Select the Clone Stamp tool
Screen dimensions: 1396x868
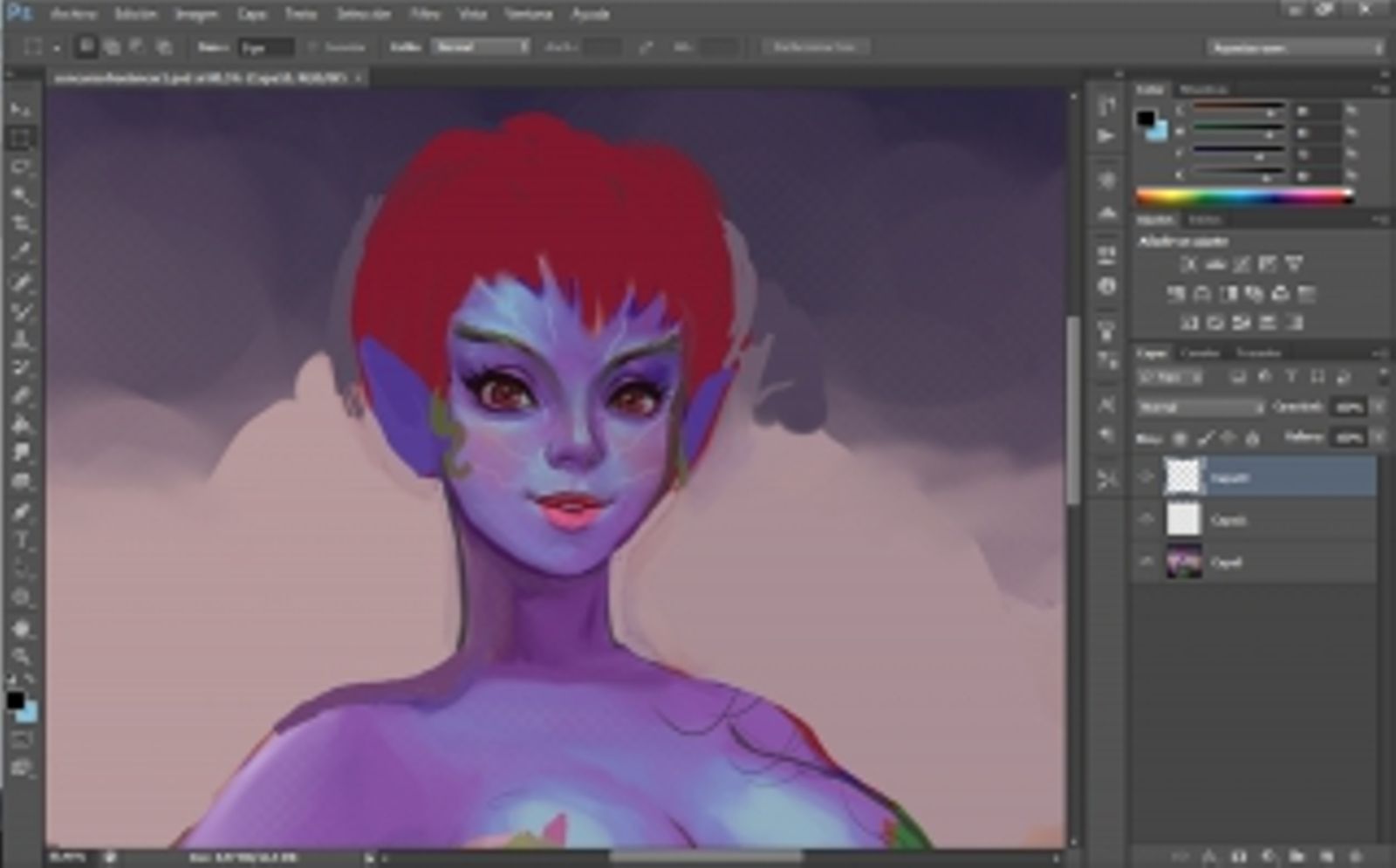21,339
